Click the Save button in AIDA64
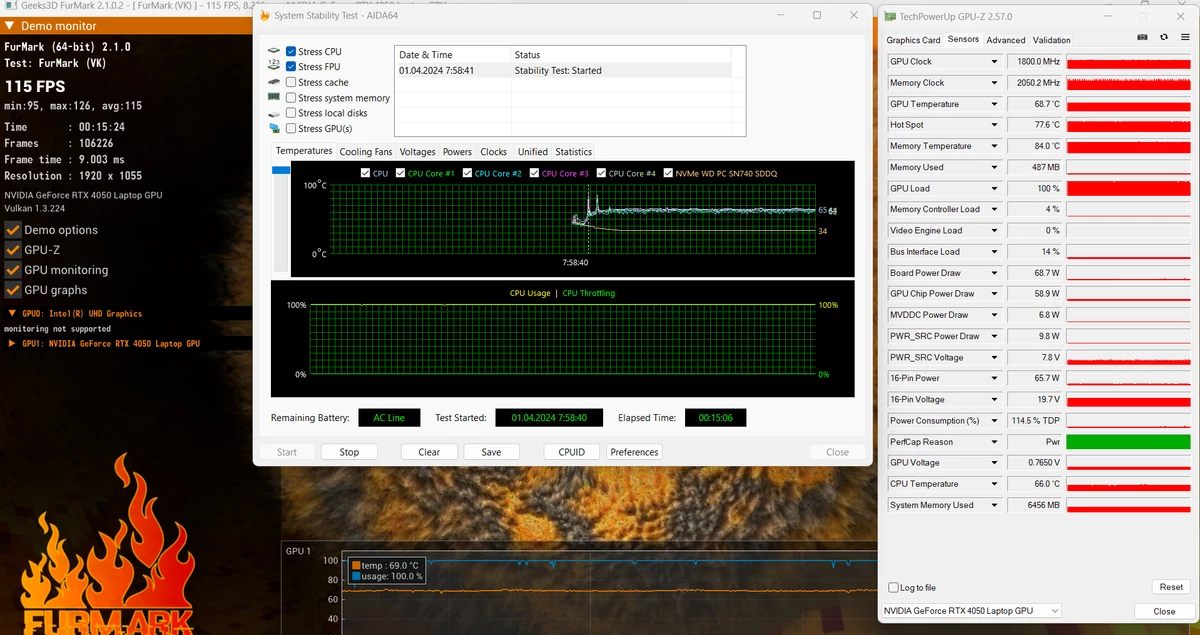This screenshot has width=1200, height=635. click(491, 452)
